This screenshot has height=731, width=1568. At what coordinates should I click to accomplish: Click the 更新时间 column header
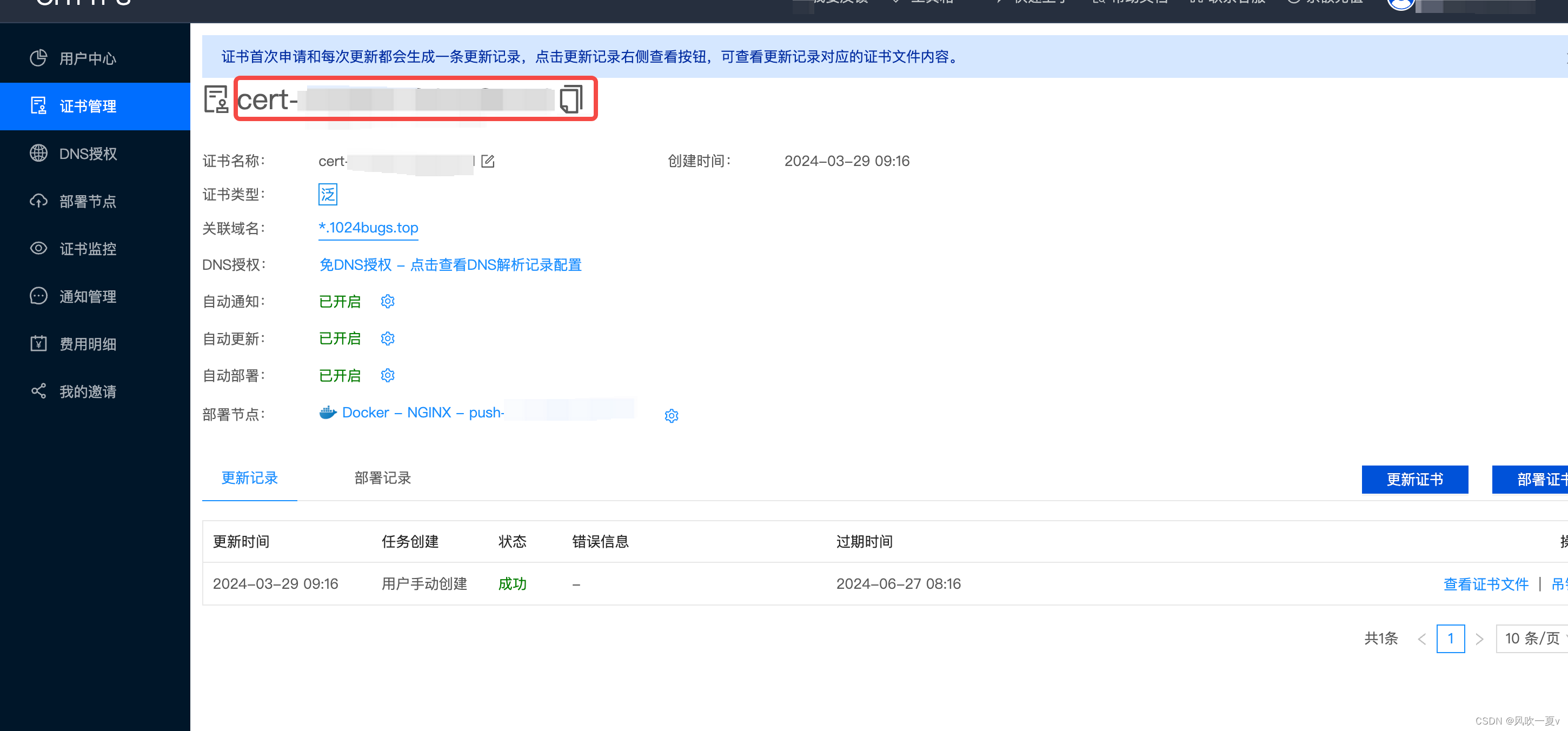(241, 541)
